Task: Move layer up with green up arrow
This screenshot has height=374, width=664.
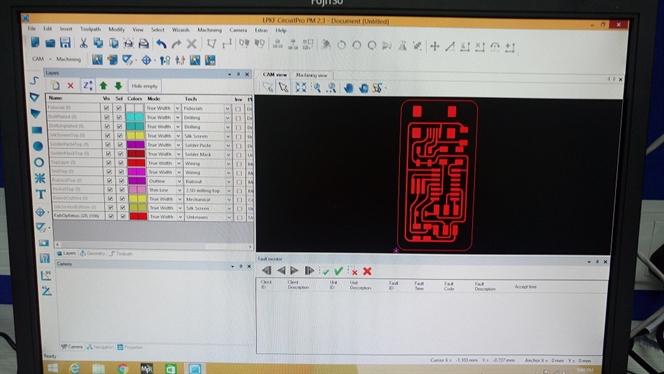Action: (103, 86)
